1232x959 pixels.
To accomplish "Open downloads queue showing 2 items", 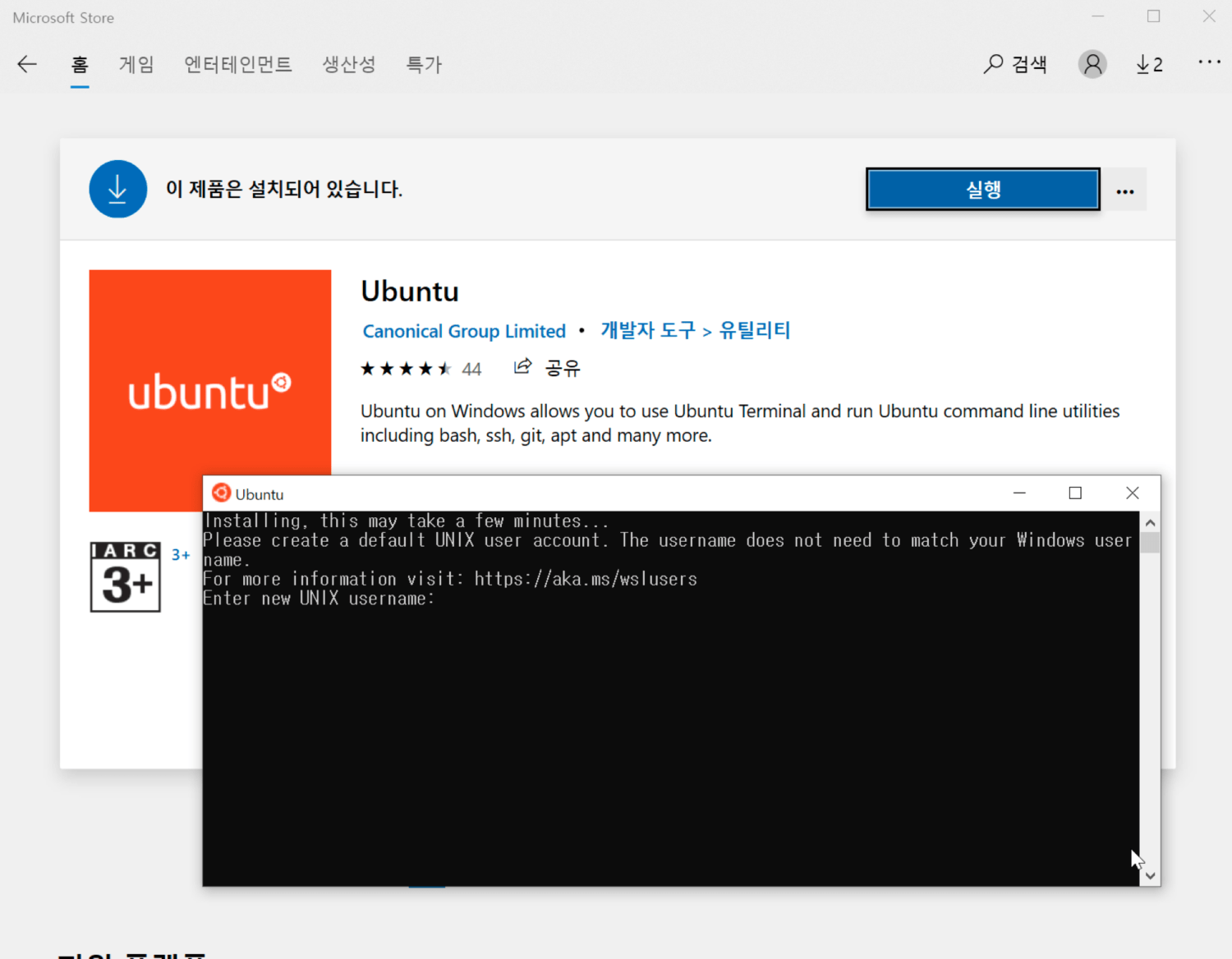I will coord(1149,64).
